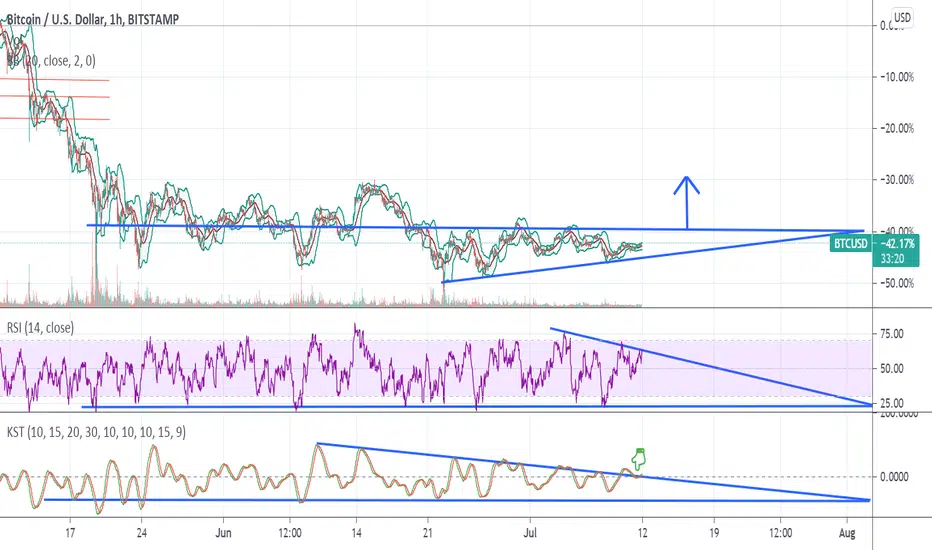932x550 pixels.
Task: Click the 0.0000 KST scale label
Action: click(894, 477)
